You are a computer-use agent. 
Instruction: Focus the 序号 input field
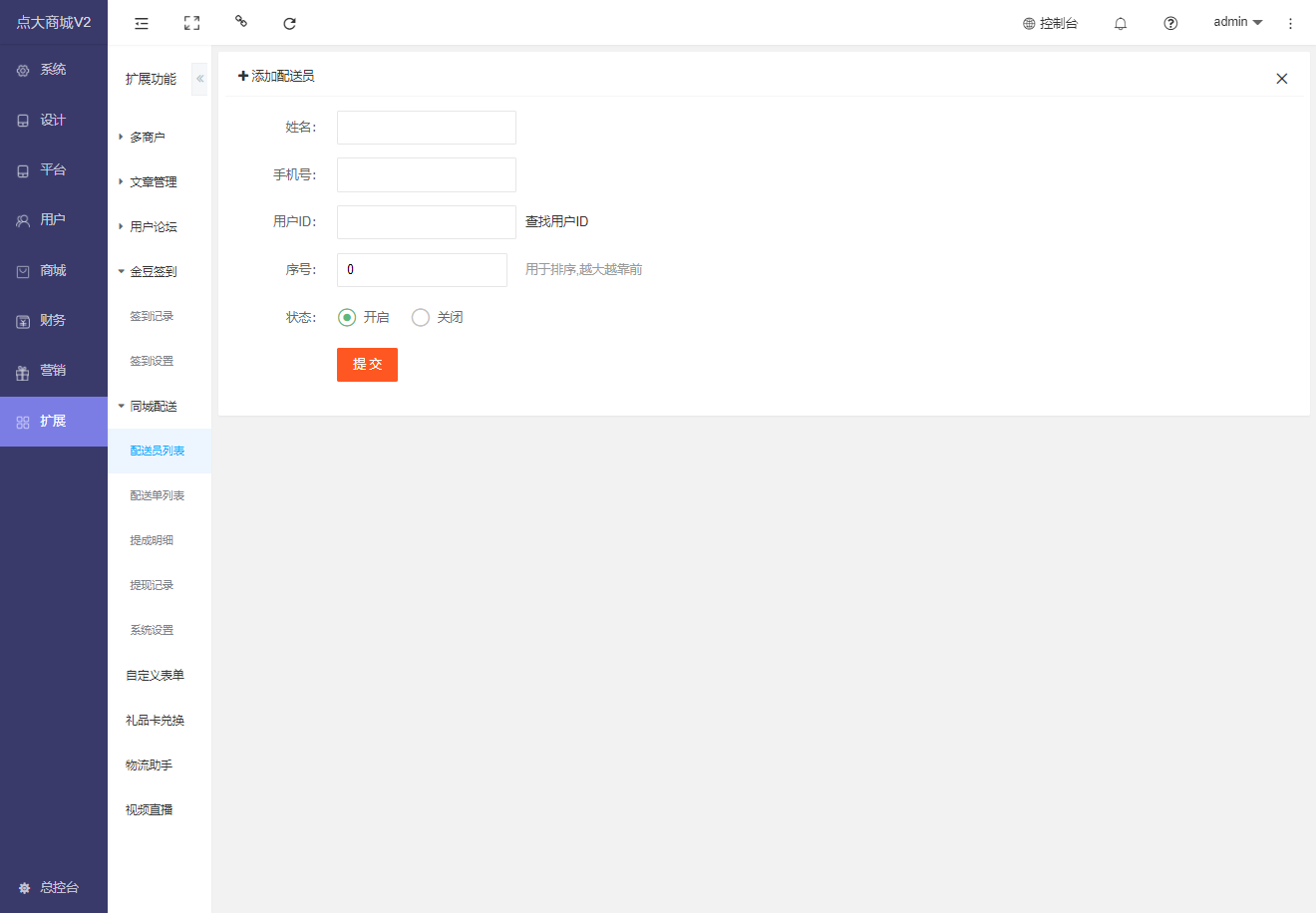(x=422, y=270)
